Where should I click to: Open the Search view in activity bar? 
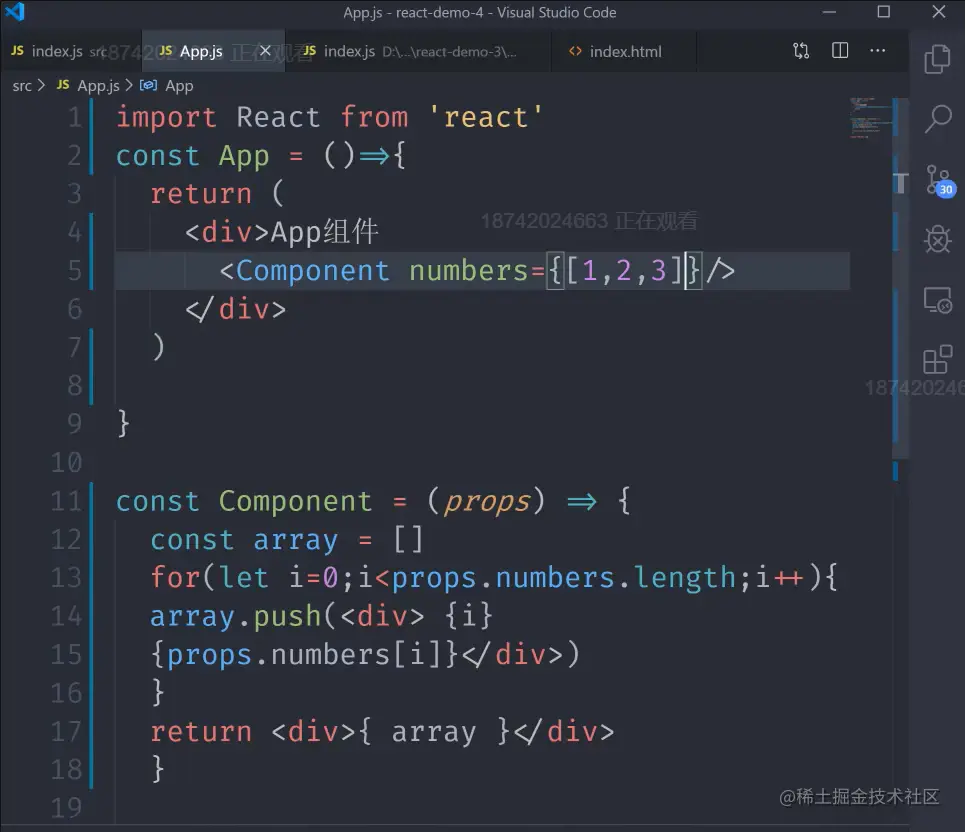click(x=938, y=118)
